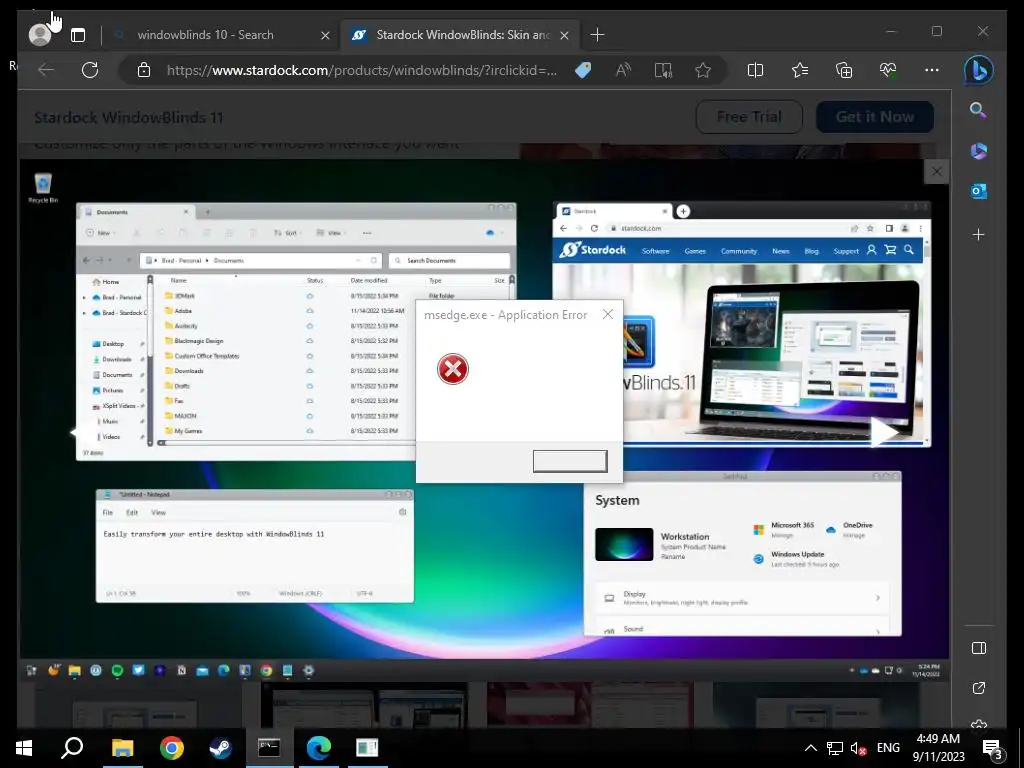
Task: Open the Windows Start menu
Action: tap(24, 748)
